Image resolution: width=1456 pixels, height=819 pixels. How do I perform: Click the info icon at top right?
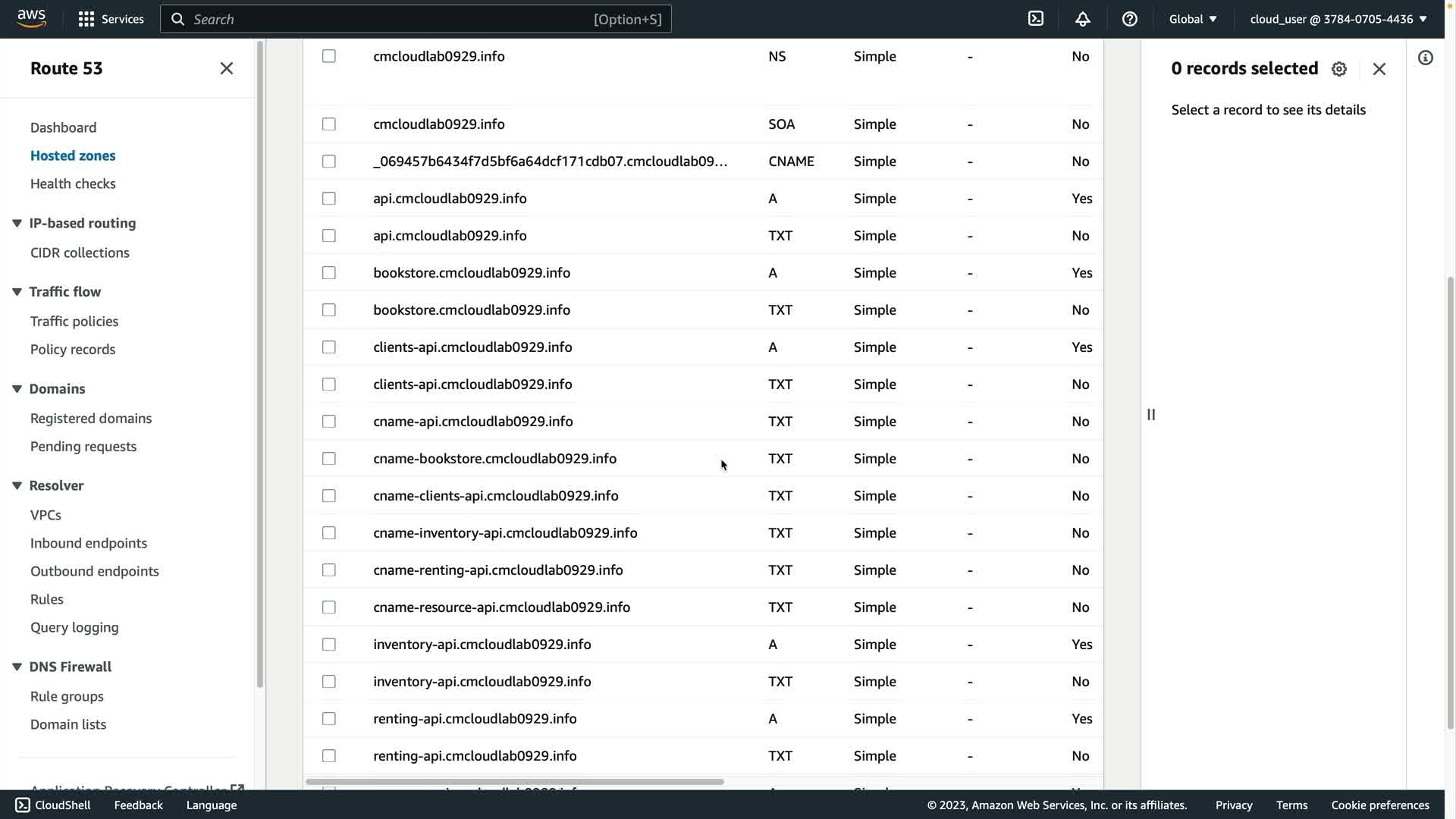coord(1426,58)
